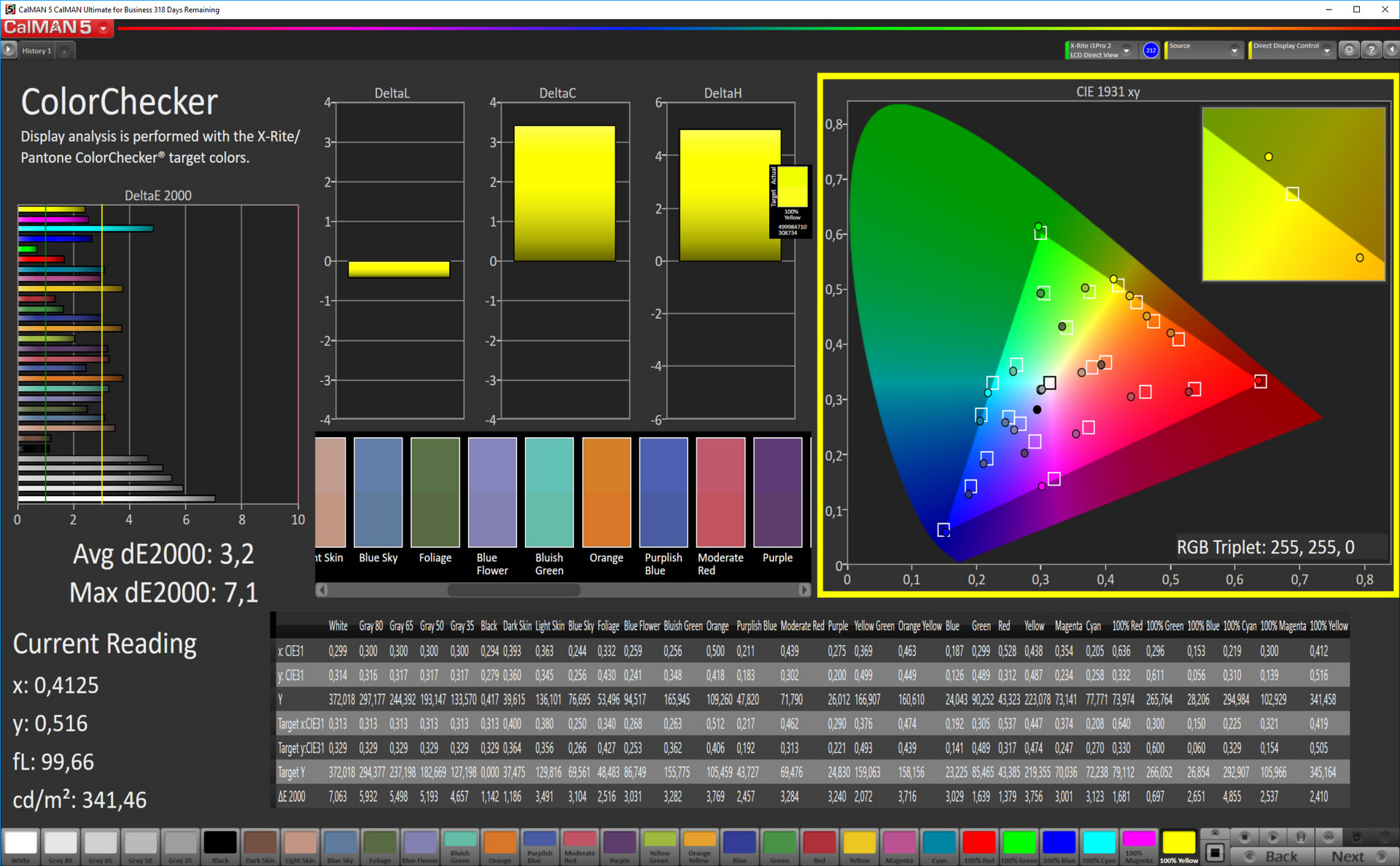Click the single read bracket icon
This screenshot has width=1400, height=866.
[x=1301, y=837]
